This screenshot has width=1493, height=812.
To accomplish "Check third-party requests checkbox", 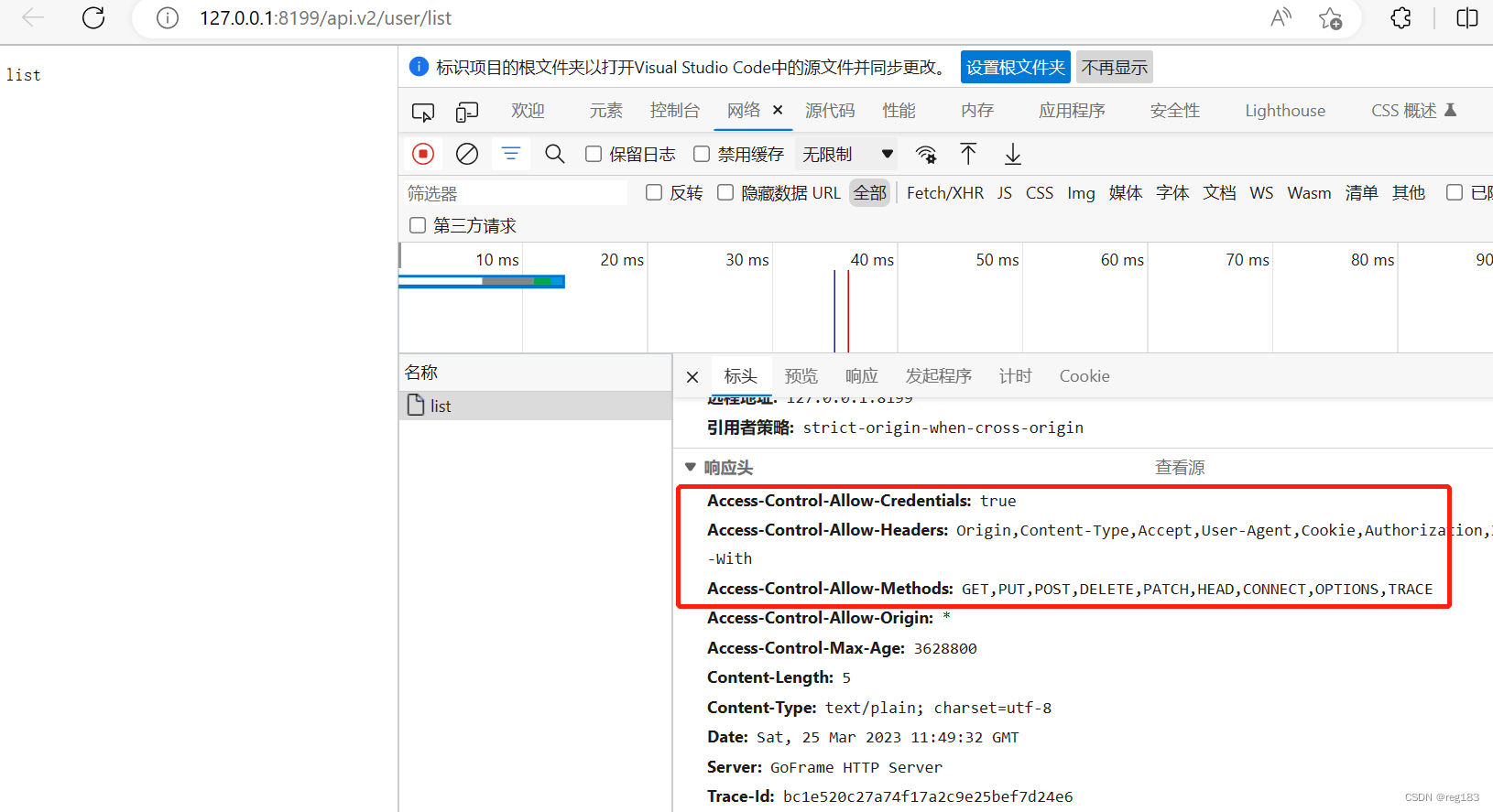I will (x=418, y=225).
